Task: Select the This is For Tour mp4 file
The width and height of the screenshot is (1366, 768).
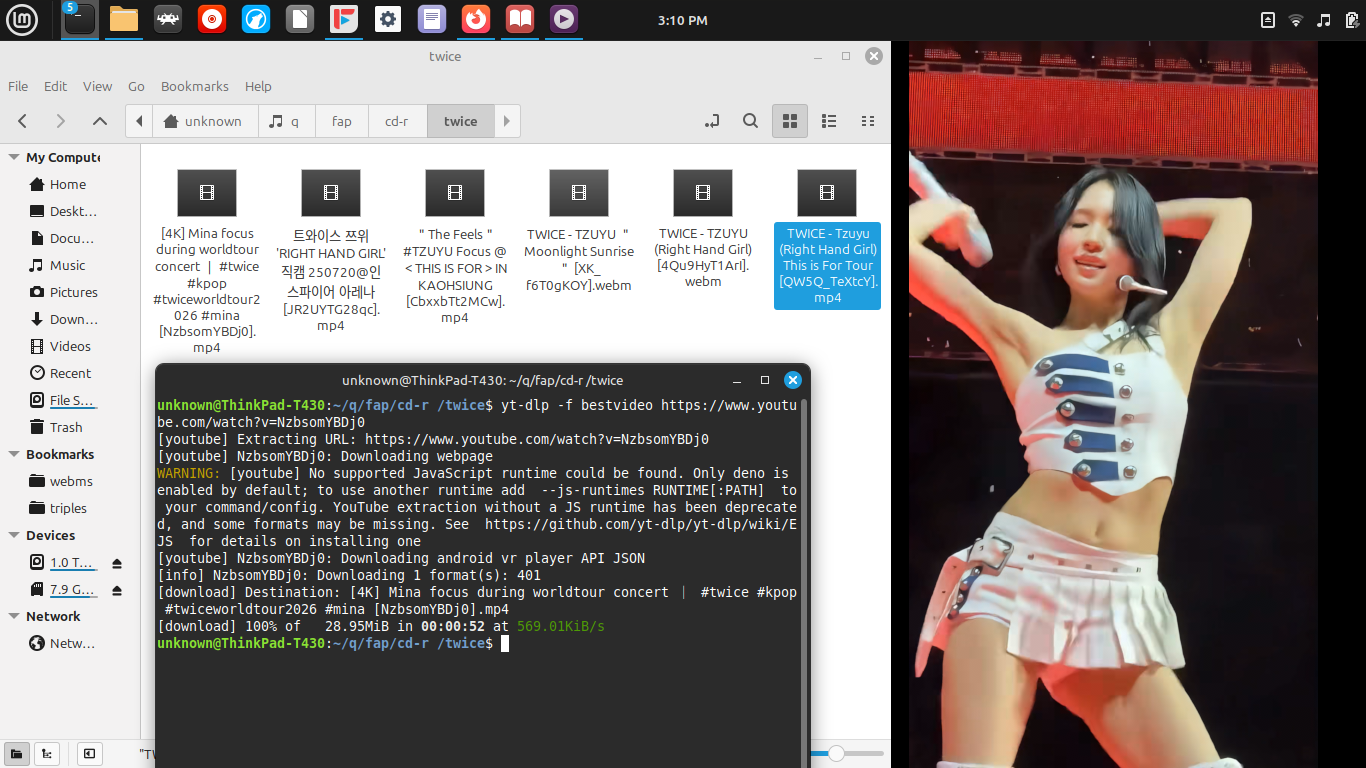Action: coord(827,238)
